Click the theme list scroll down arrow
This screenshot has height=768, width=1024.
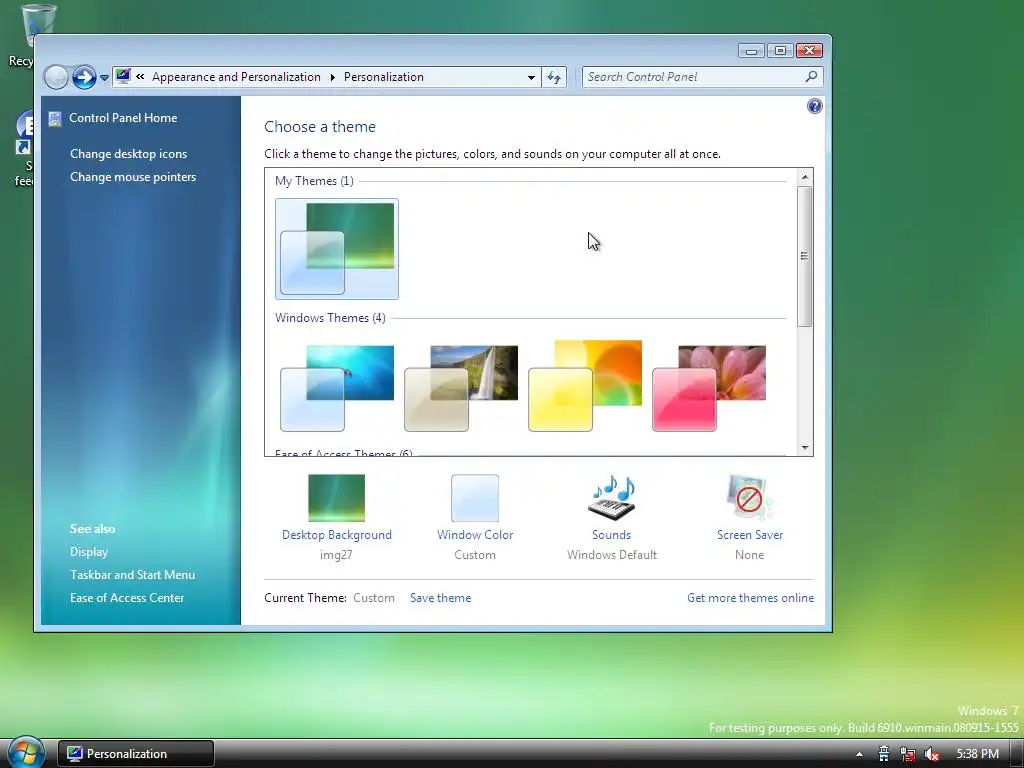click(805, 448)
